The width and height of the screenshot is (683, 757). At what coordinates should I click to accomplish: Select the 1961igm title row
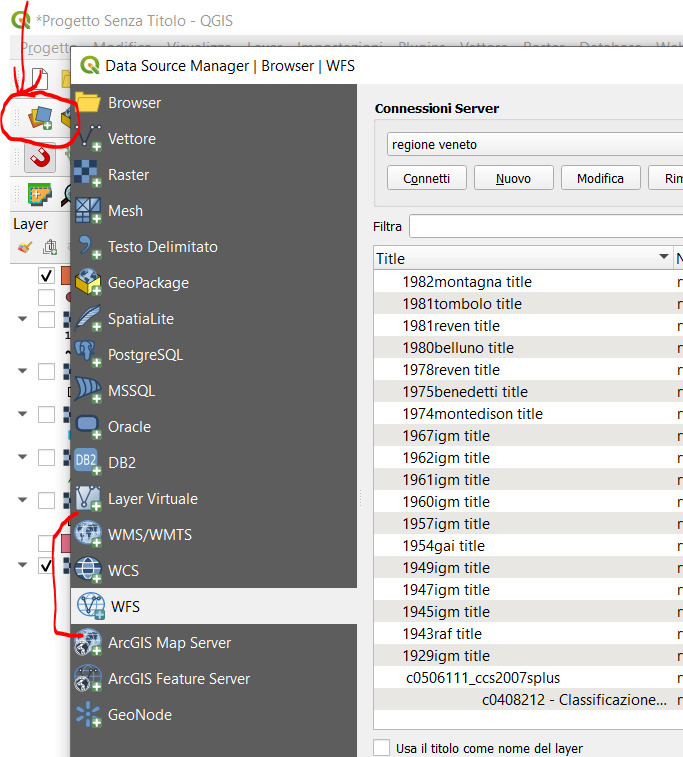click(528, 480)
